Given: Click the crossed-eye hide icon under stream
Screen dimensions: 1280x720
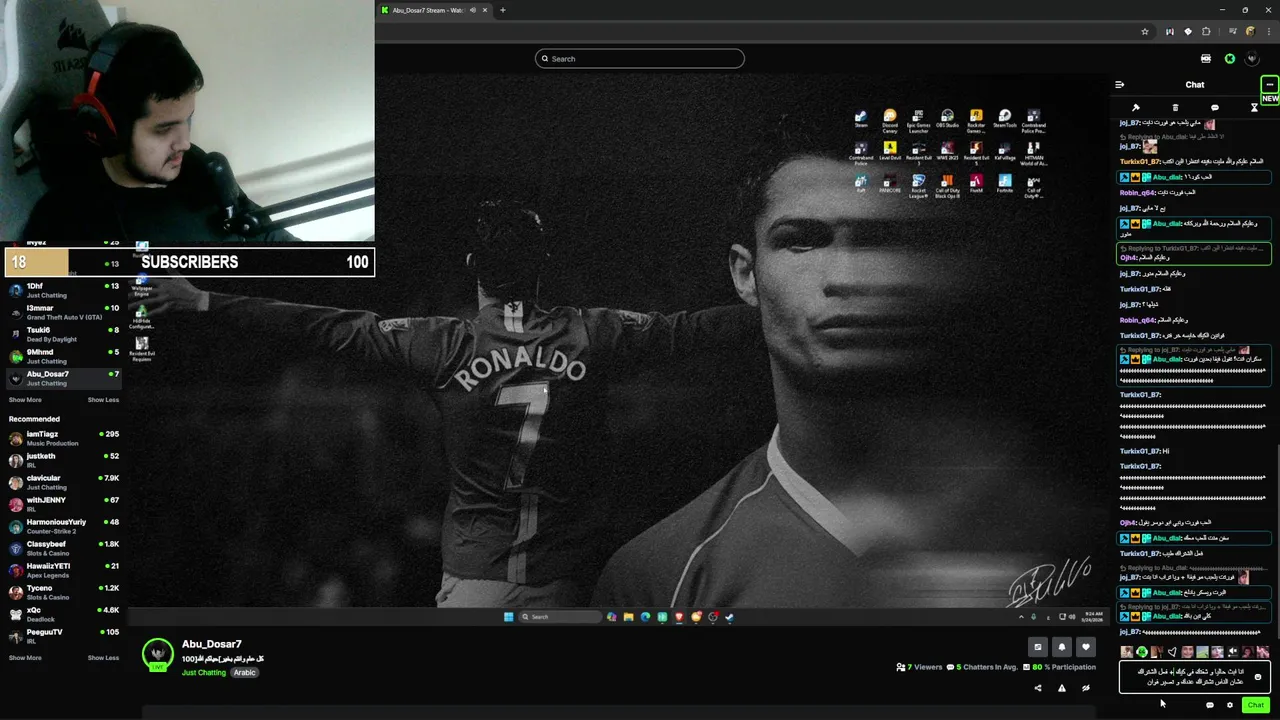Looking at the screenshot, I should coord(1086,688).
